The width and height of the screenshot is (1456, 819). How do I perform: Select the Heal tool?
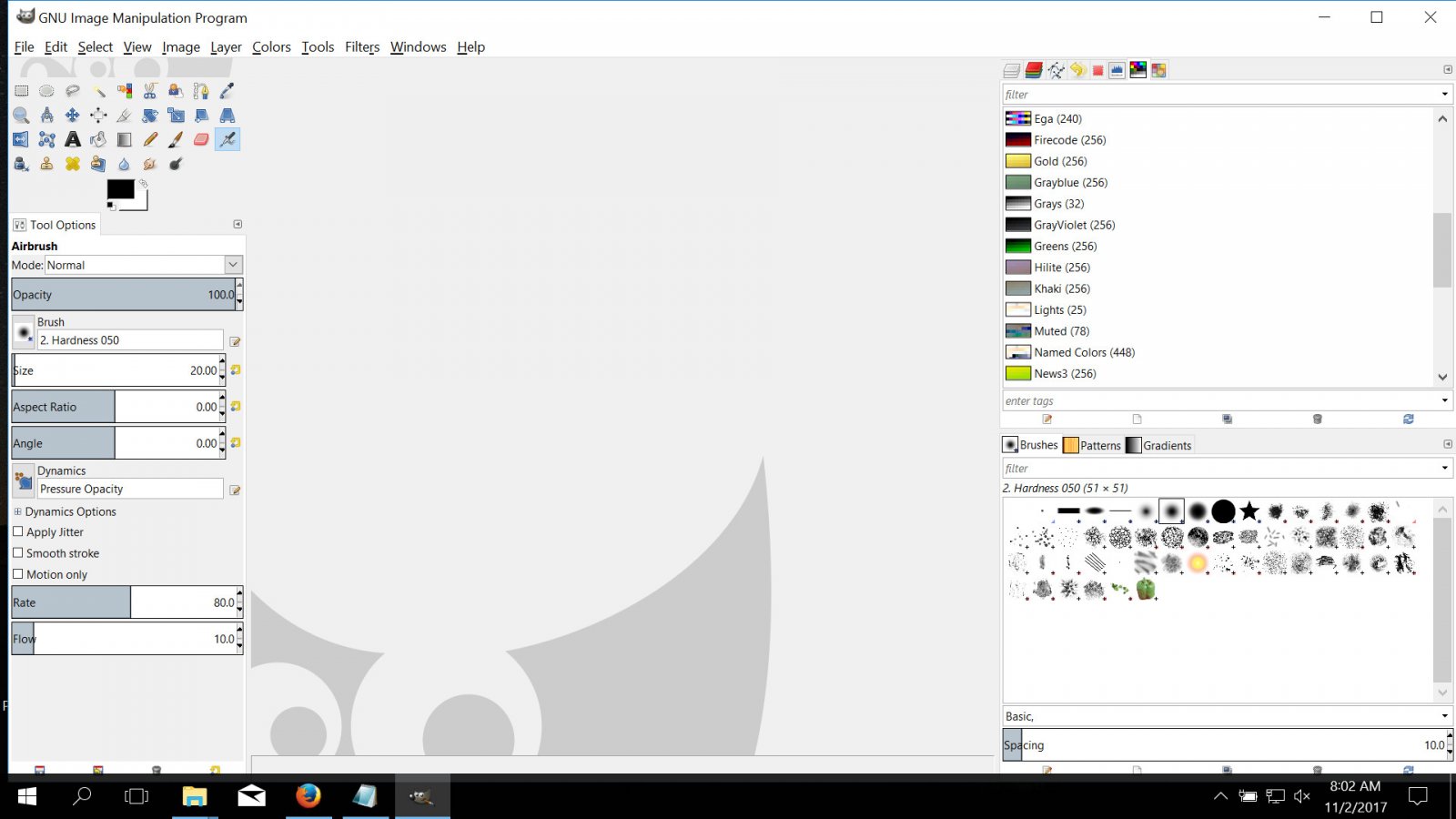[72, 164]
